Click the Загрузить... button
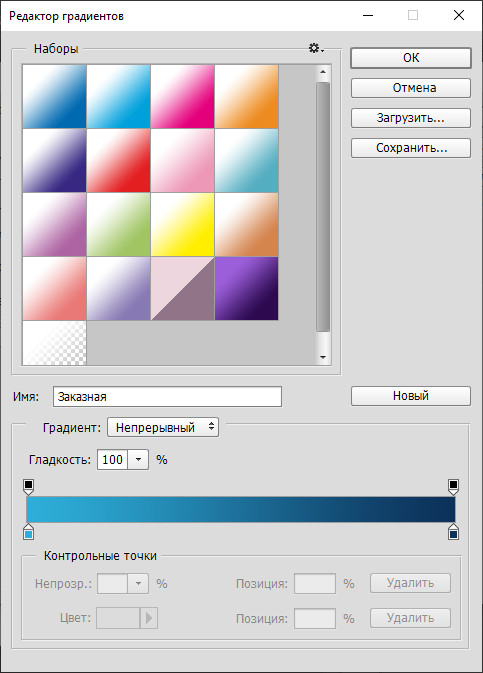 pos(411,118)
